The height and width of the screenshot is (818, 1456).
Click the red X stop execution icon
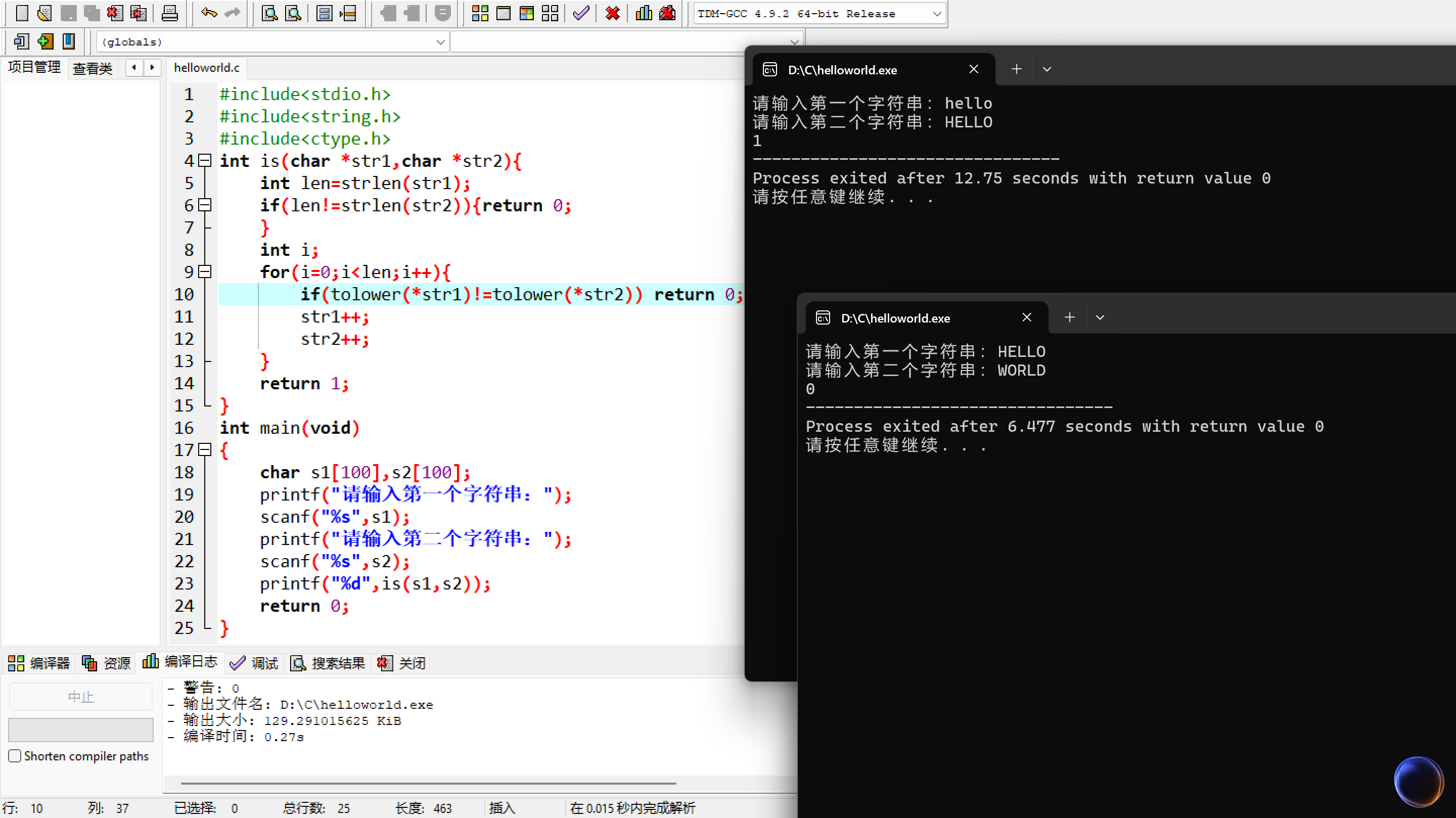[x=612, y=13]
